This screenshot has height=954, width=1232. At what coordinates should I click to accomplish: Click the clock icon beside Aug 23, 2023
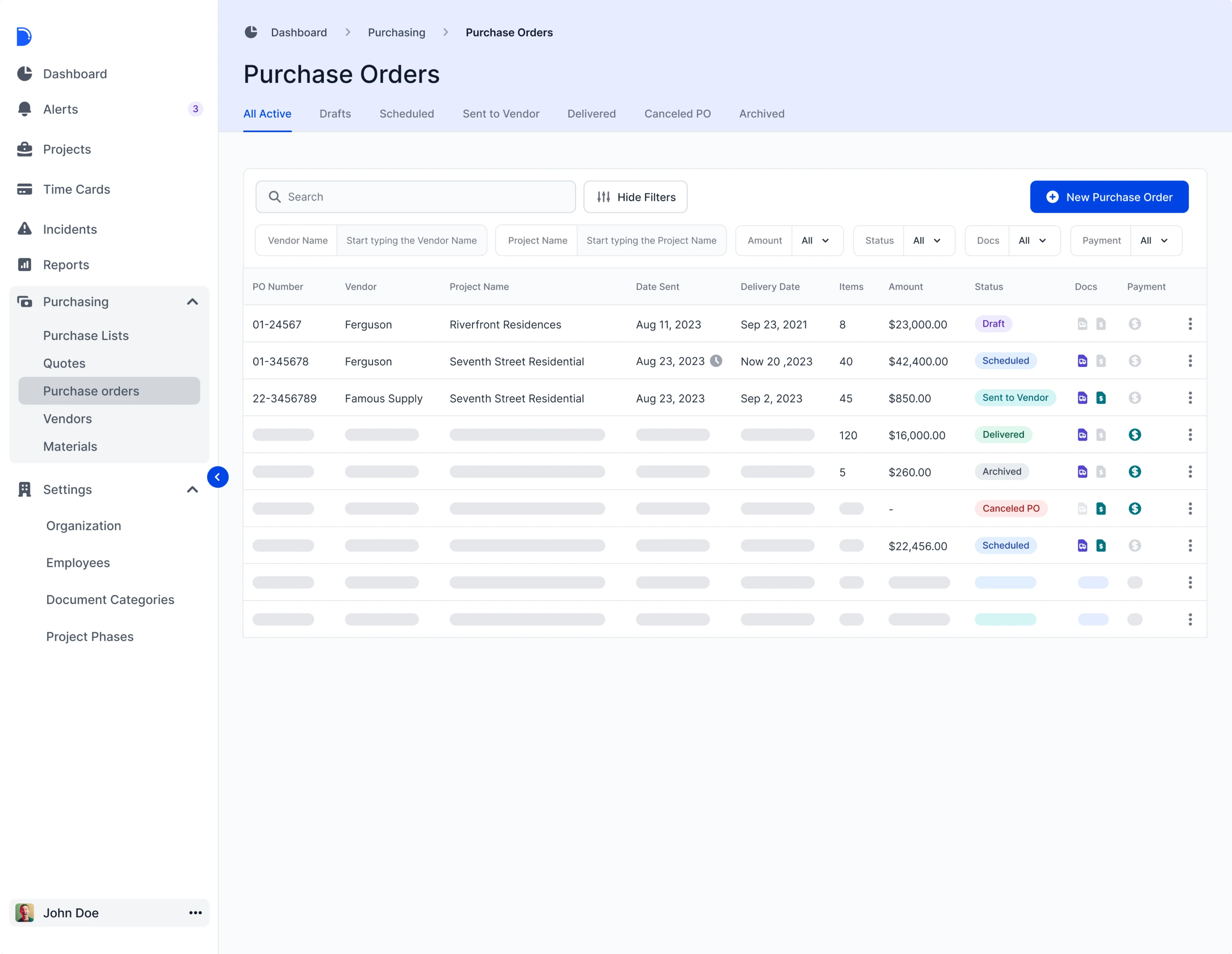pos(716,361)
